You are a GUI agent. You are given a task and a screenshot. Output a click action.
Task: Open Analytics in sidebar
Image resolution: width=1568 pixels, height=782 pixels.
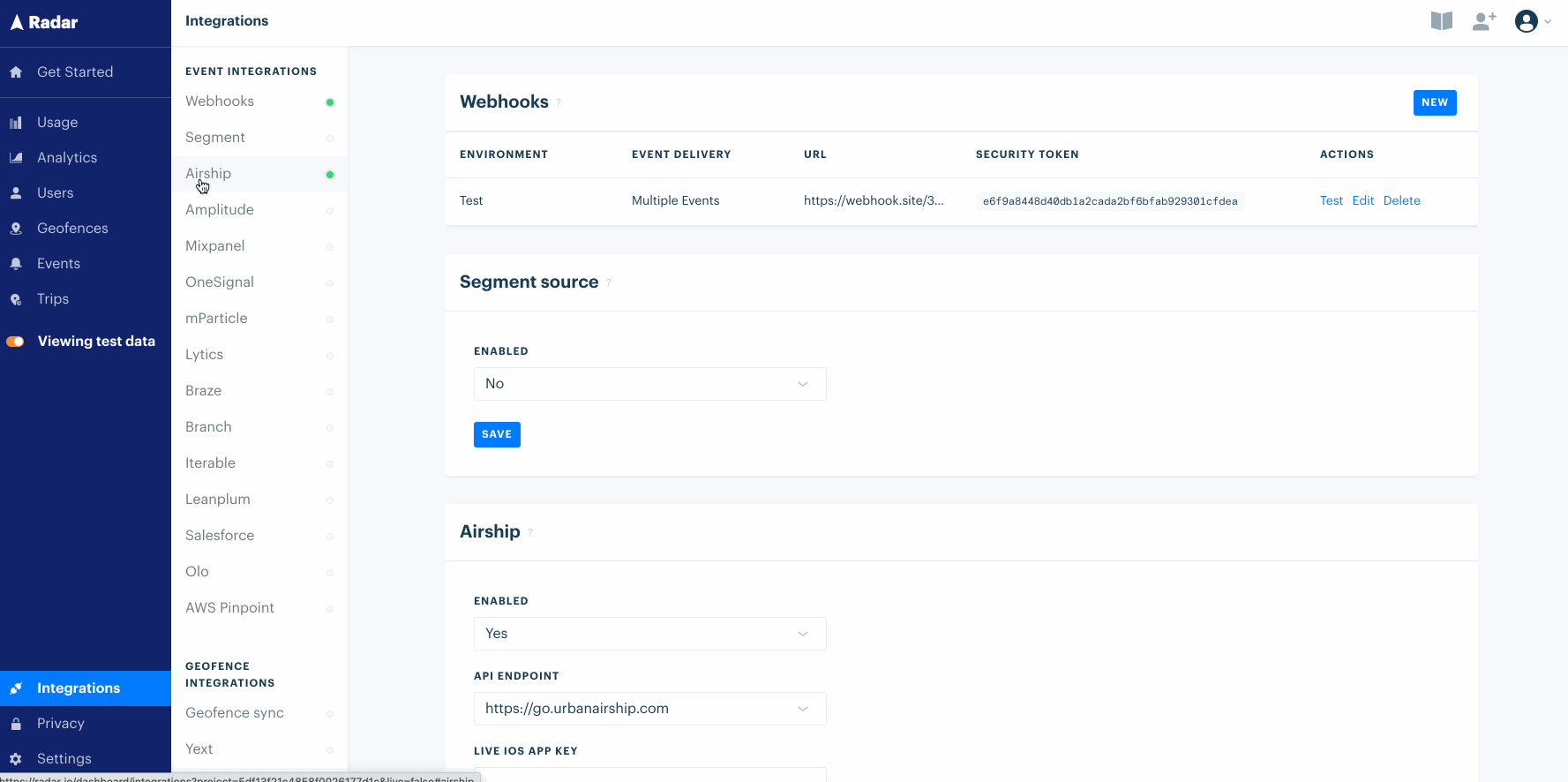(86, 158)
